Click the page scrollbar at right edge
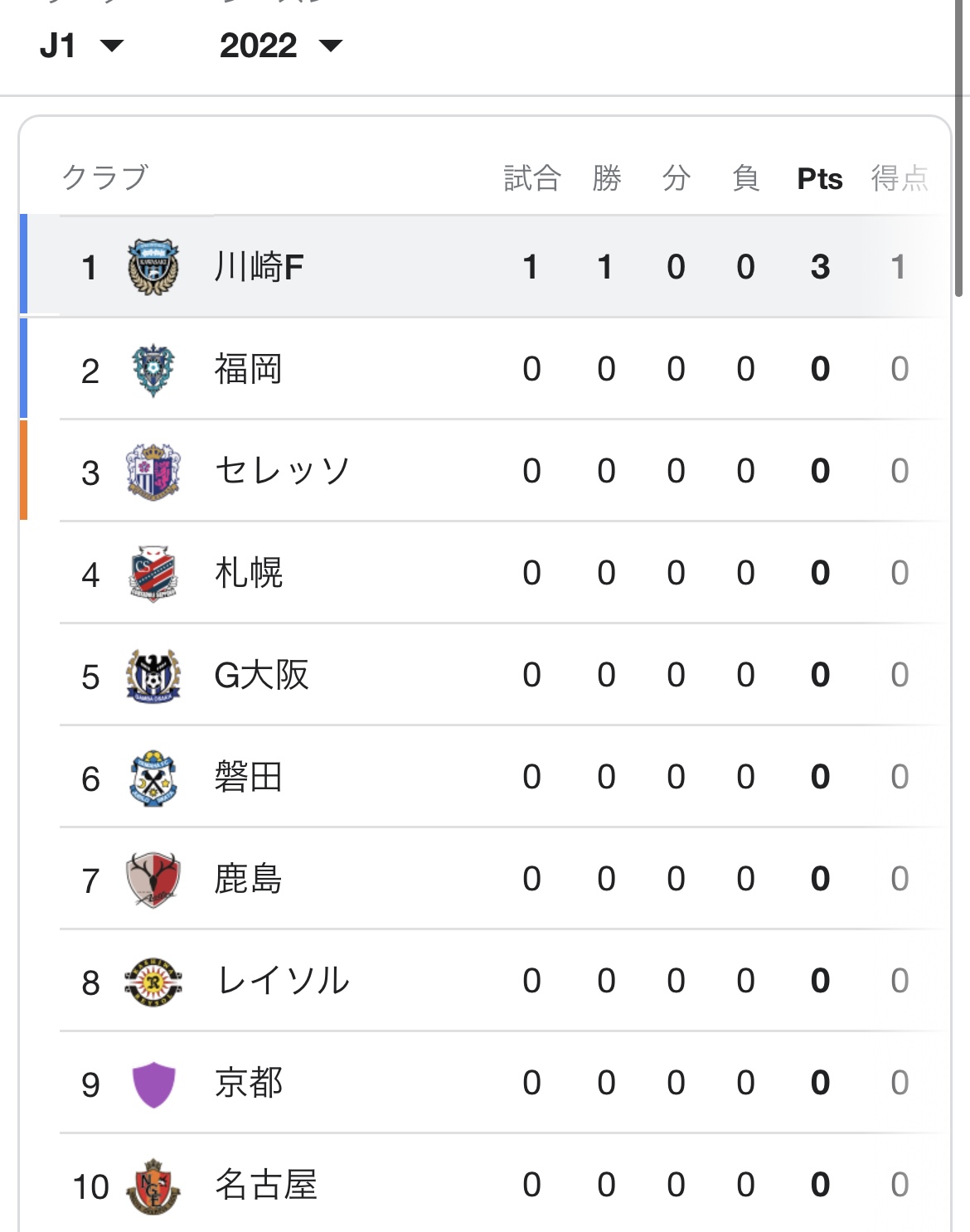970x1232 pixels. (959, 148)
